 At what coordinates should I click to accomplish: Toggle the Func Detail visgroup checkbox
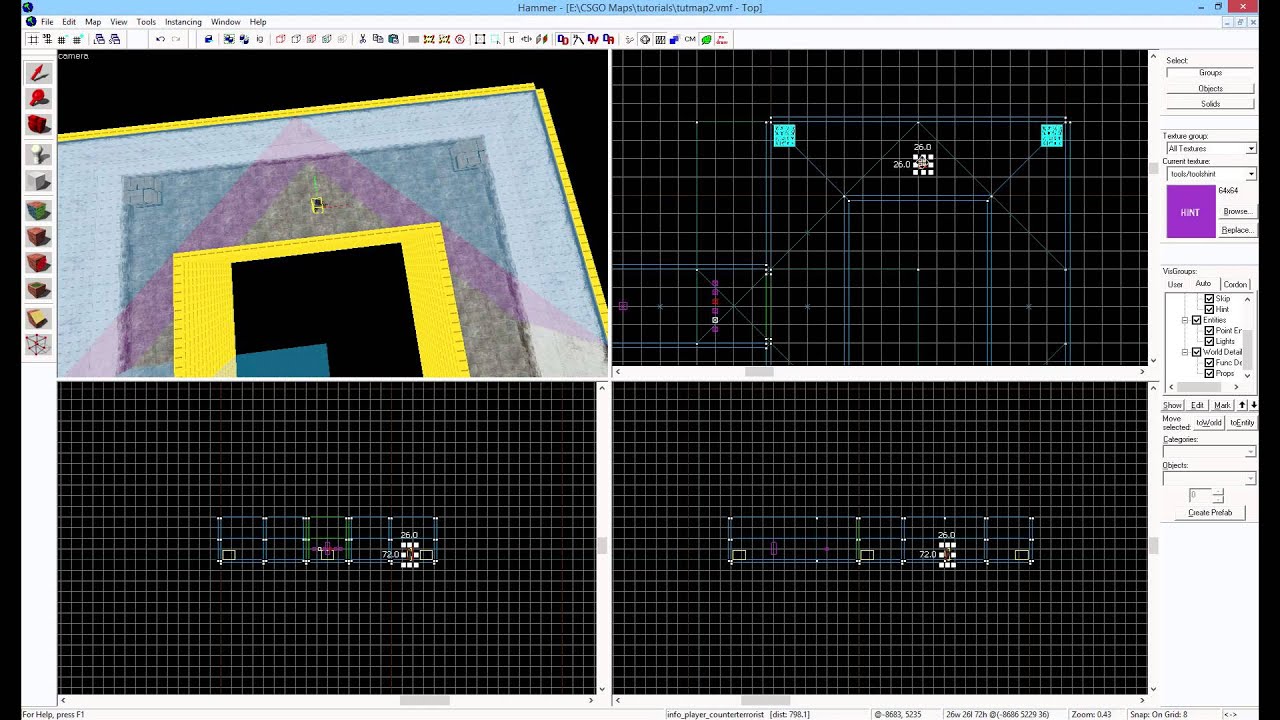tap(1209, 362)
